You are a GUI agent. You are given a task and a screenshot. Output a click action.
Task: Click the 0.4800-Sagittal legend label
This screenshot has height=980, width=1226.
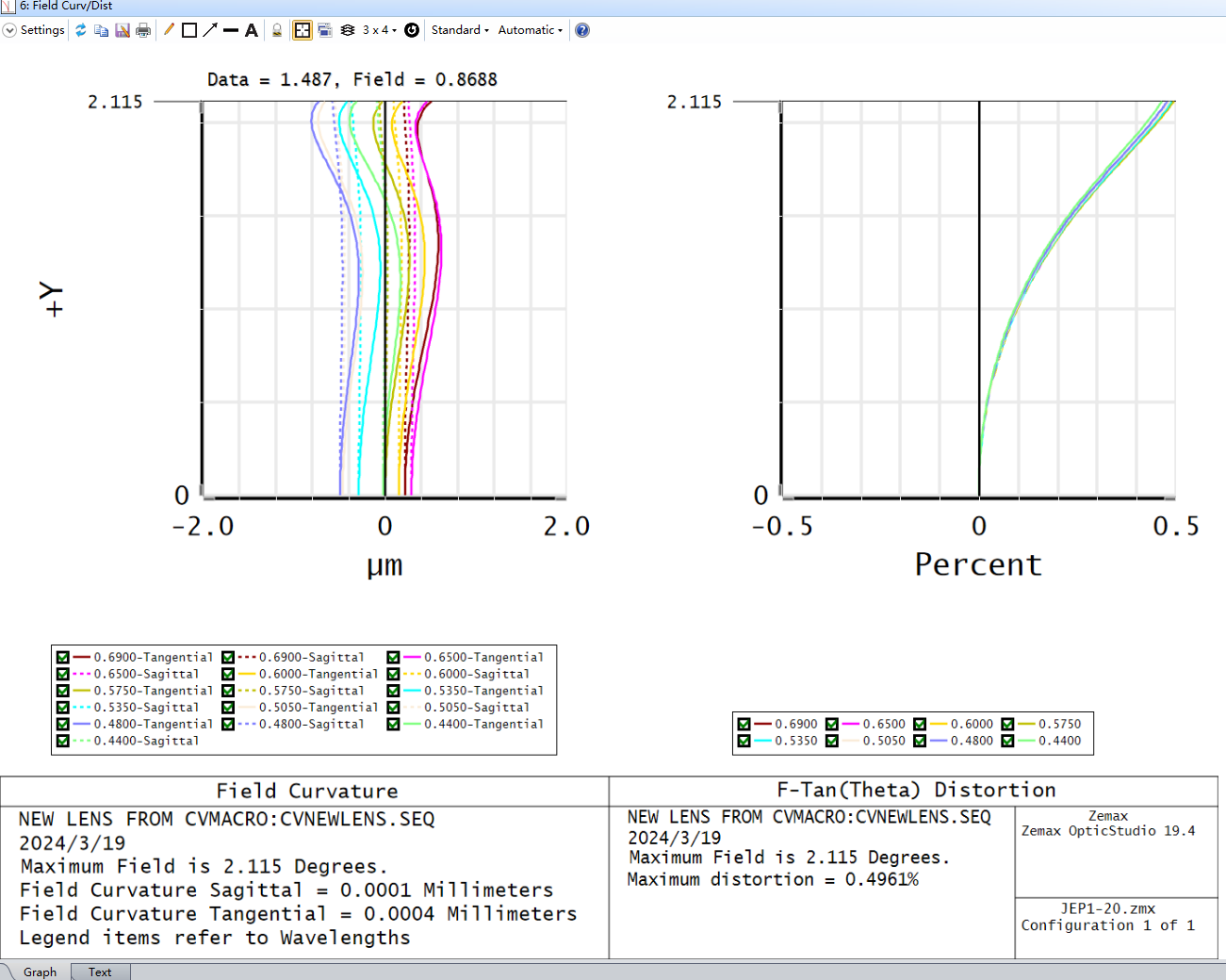(312, 725)
